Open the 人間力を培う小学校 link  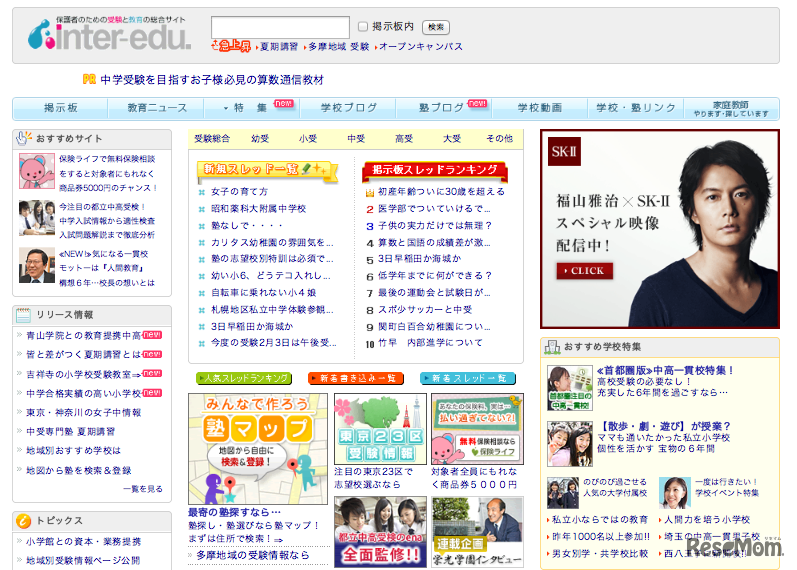[x=707, y=520]
